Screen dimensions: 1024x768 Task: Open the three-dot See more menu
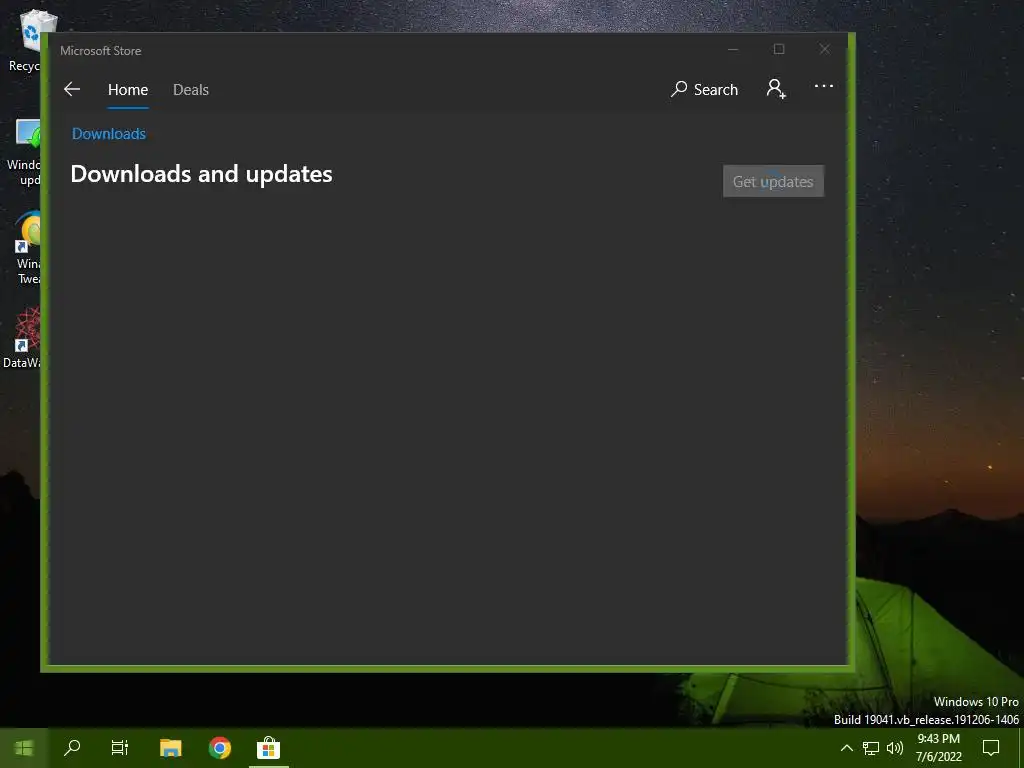(824, 86)
